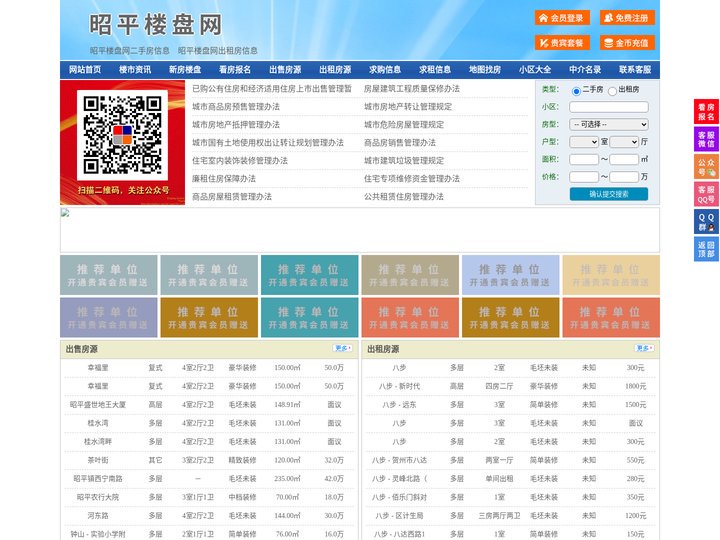Focus the minimum 面积 input field
This screenshot has width=720, height=540.
[x=584, y=159]
